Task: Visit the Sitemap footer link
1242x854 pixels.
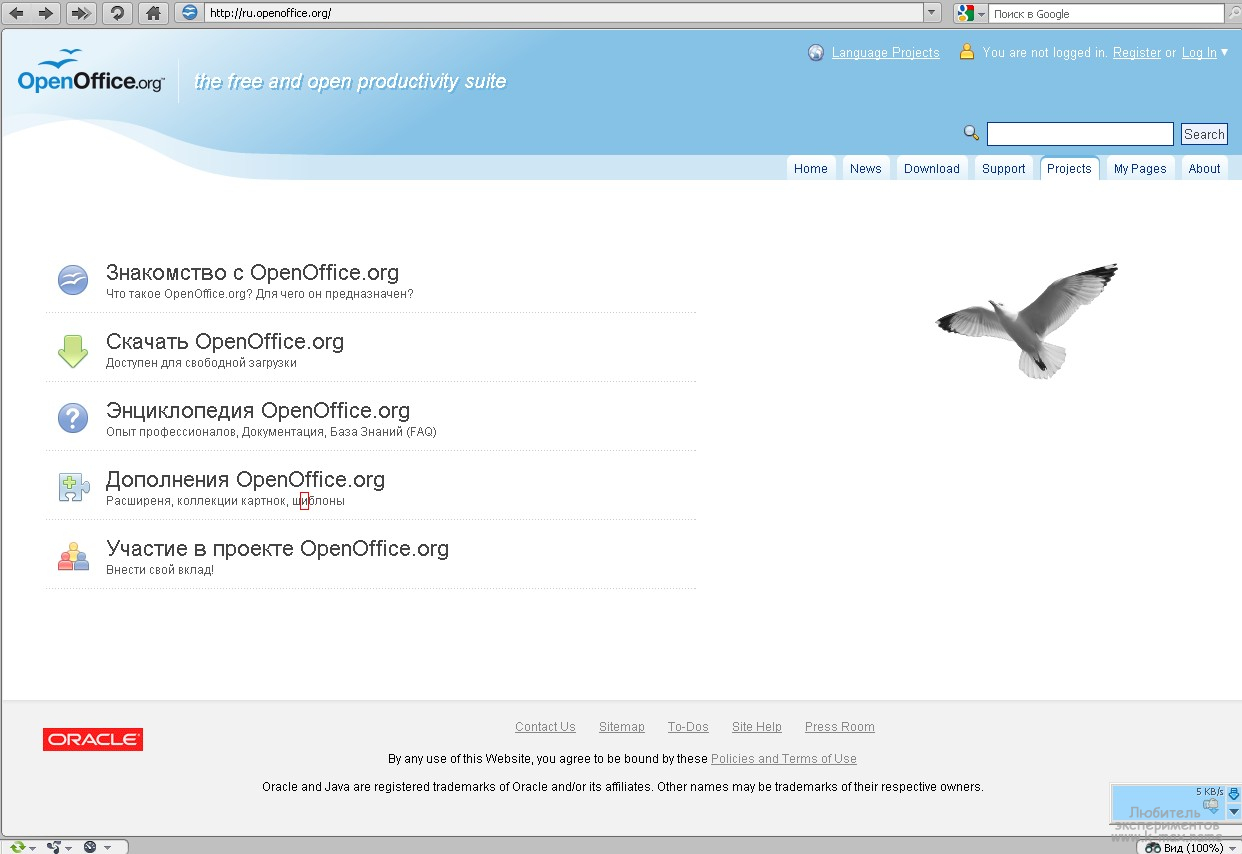Action: 622,727
